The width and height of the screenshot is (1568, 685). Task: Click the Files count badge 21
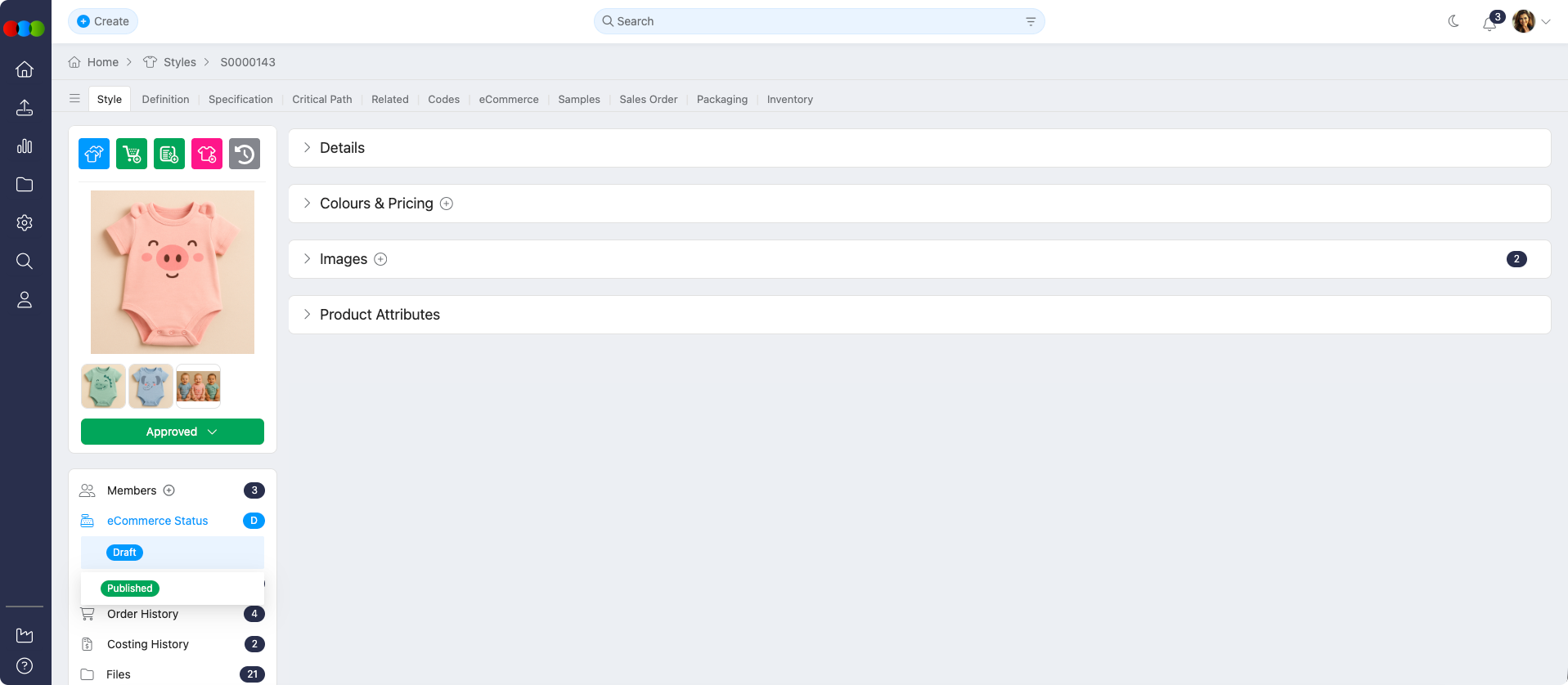tap(252, 674)
